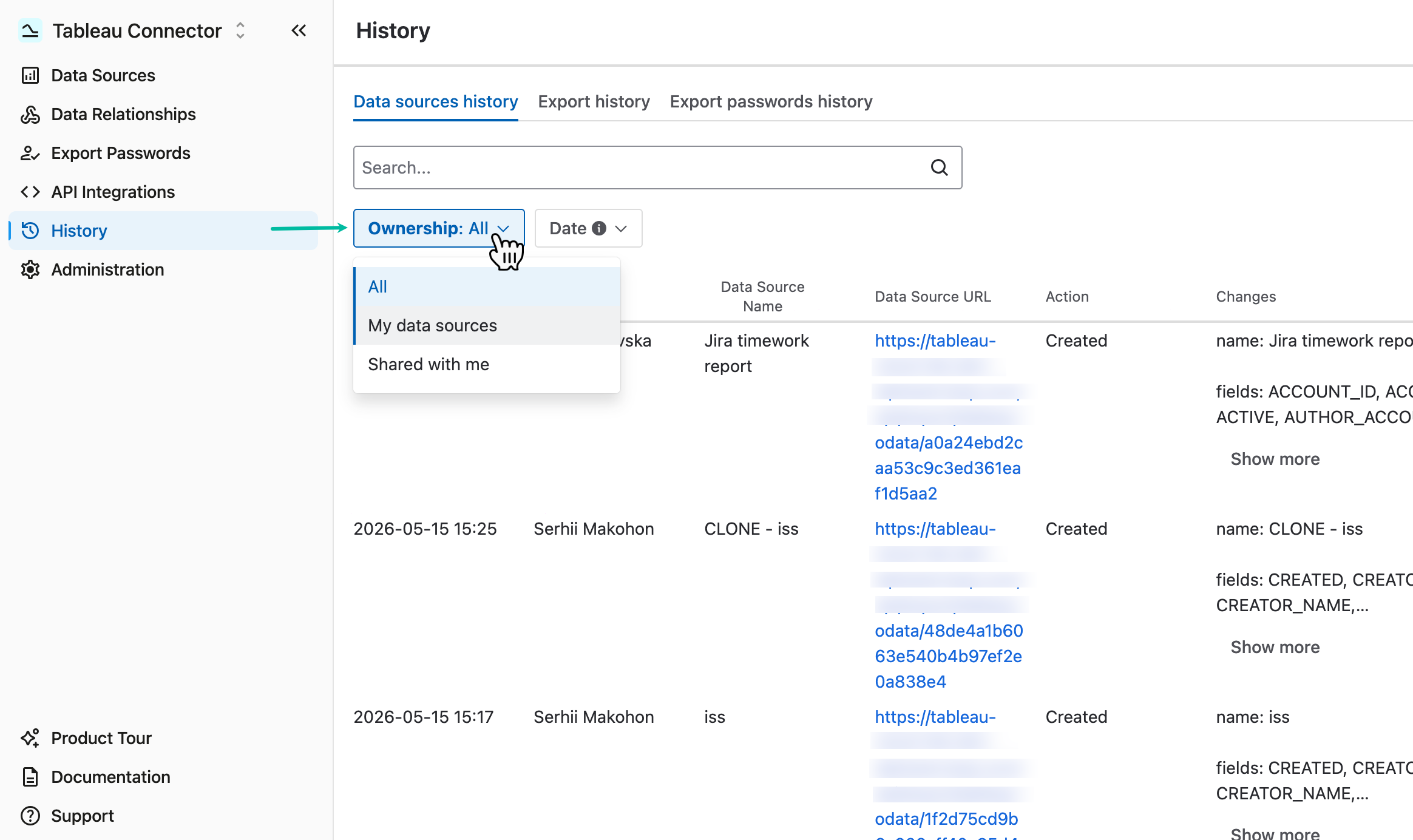Viewport: 1413px width, 840px height.
Task: Choose the My data sources option
Action: point(487,325)
